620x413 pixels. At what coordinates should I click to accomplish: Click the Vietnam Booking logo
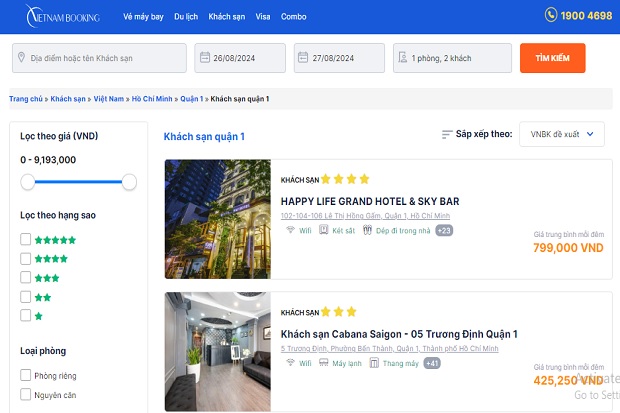pyautogui.click(x=63, y=17)
